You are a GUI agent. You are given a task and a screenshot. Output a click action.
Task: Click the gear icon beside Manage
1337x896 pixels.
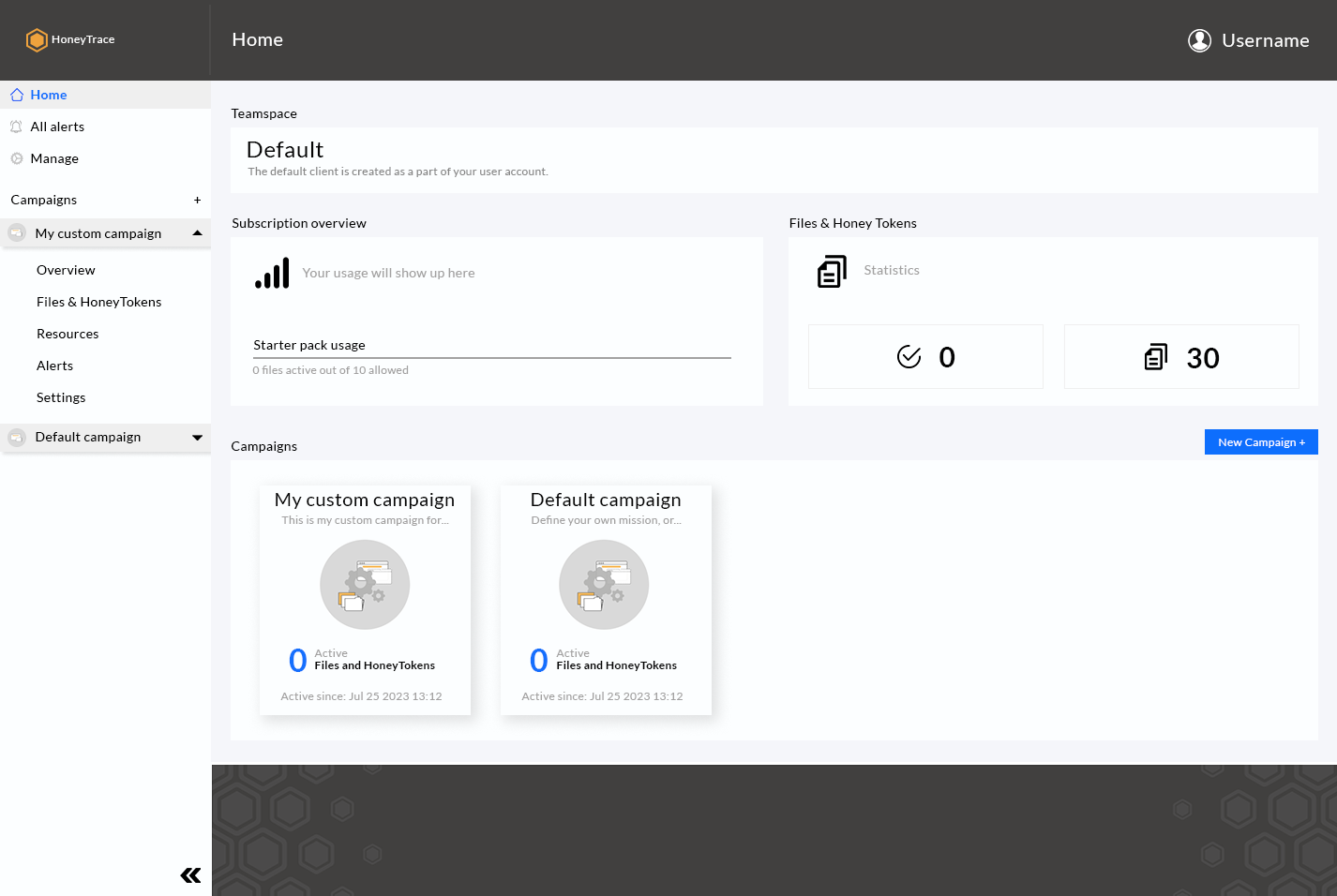(16, 158)
